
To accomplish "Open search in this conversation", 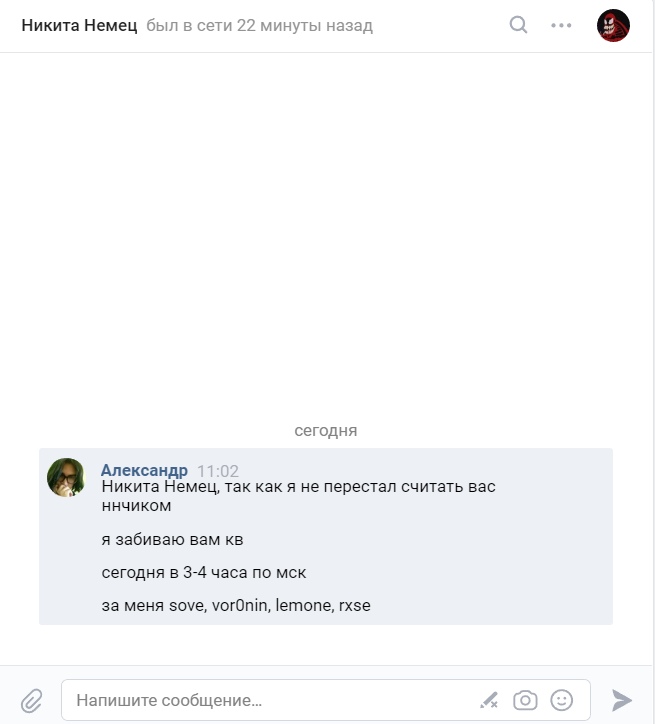I will [x=518, y=25].
